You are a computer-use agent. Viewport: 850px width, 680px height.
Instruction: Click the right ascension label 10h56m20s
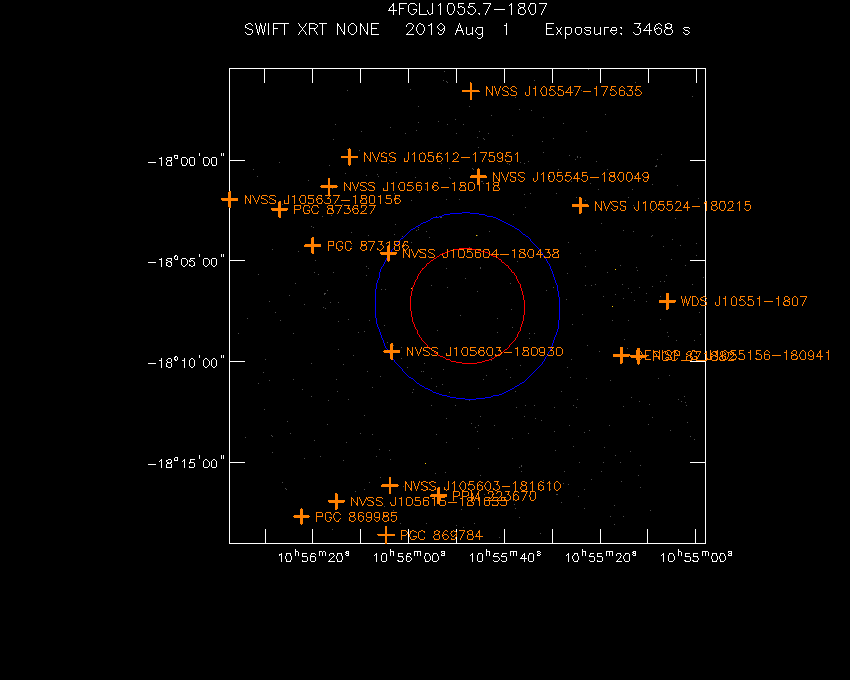click(313, 557)
